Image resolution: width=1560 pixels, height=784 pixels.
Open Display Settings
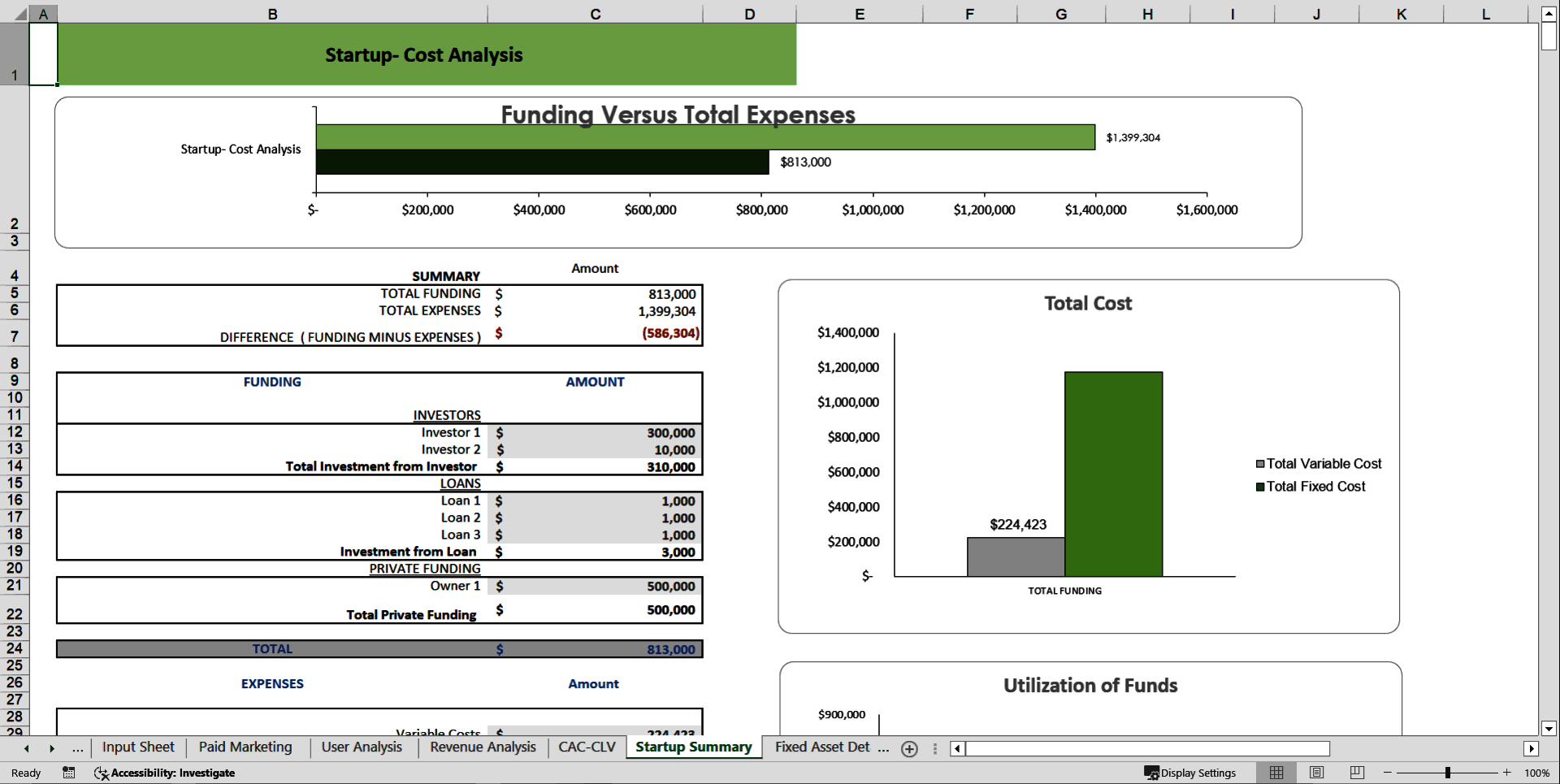coord(1190,773)
